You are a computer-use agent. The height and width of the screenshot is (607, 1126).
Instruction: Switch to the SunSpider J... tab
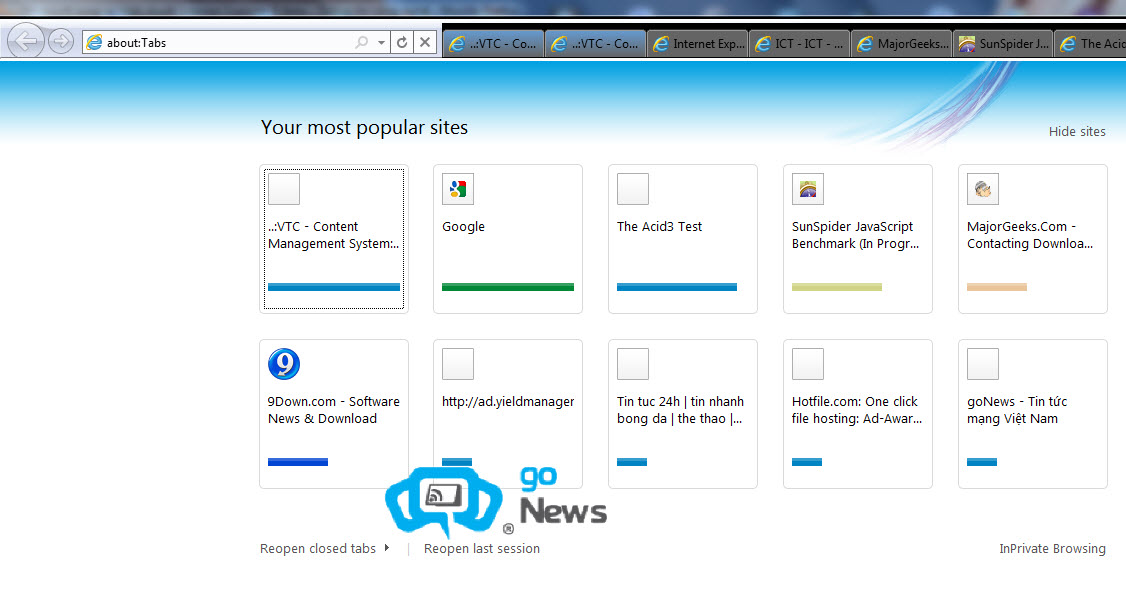click(1003, 44)
